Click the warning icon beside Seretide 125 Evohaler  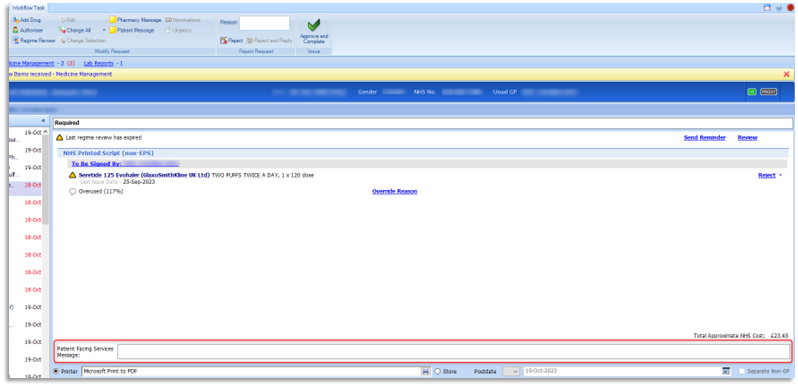(x=73, y=175)
